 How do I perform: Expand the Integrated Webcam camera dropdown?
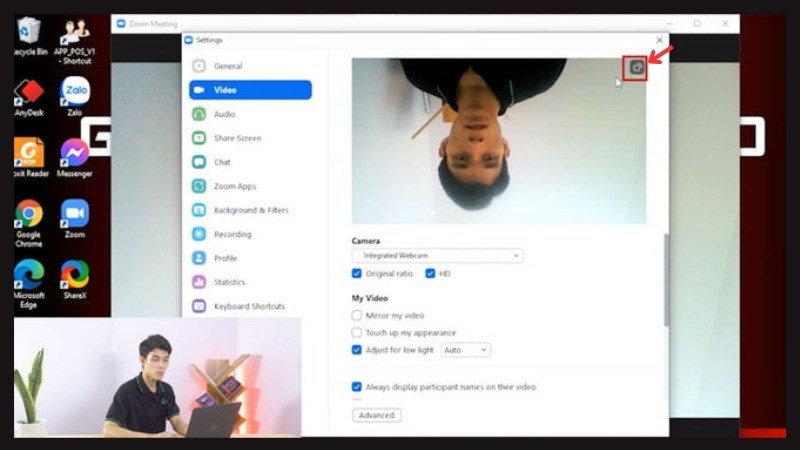[437, 256]
